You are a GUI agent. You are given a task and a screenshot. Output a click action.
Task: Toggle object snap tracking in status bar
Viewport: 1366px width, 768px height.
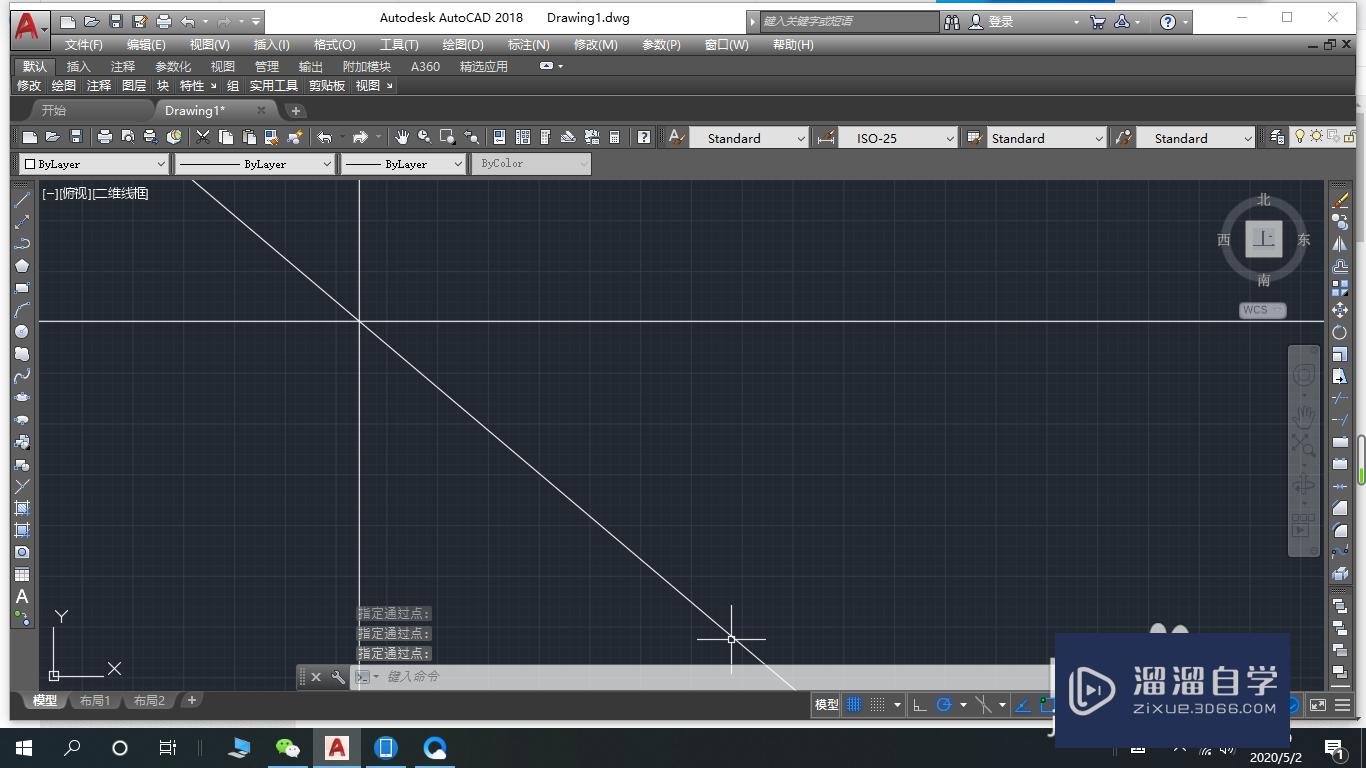pos(1023,705)
